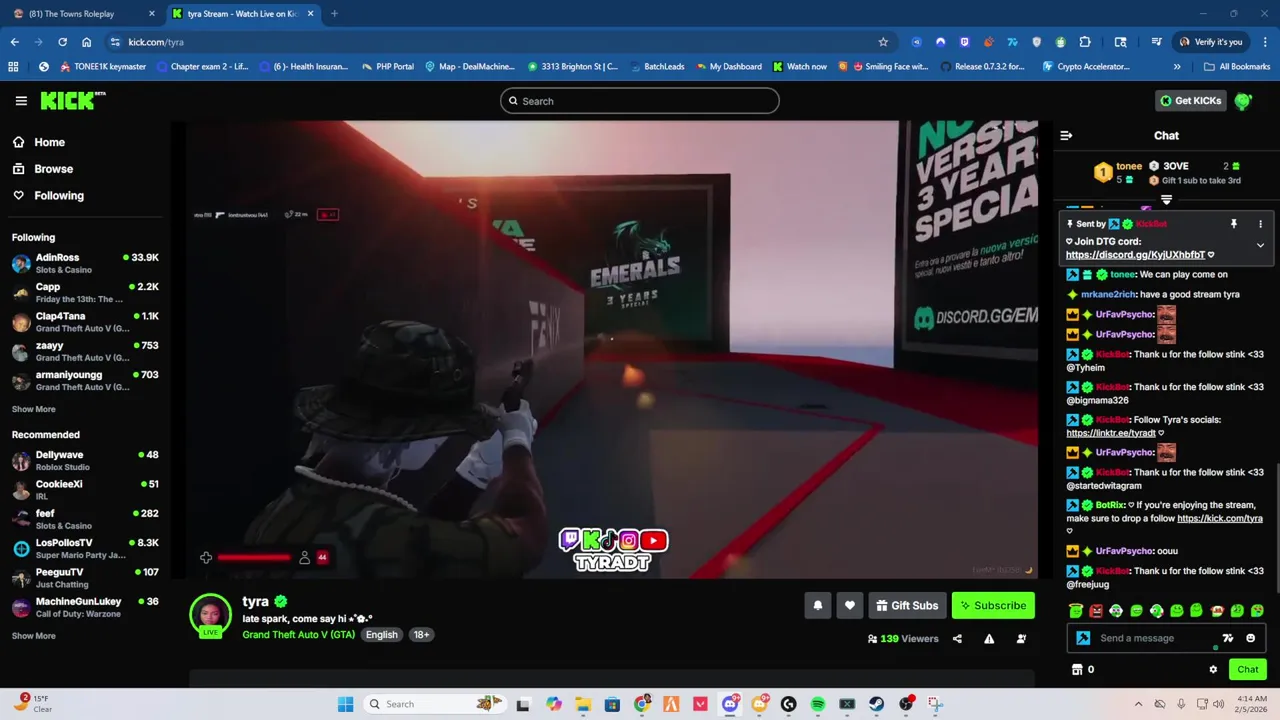This screenshot has width=1280, height=720.
Task: Click the share stream icon
Action: coord(957,639)
